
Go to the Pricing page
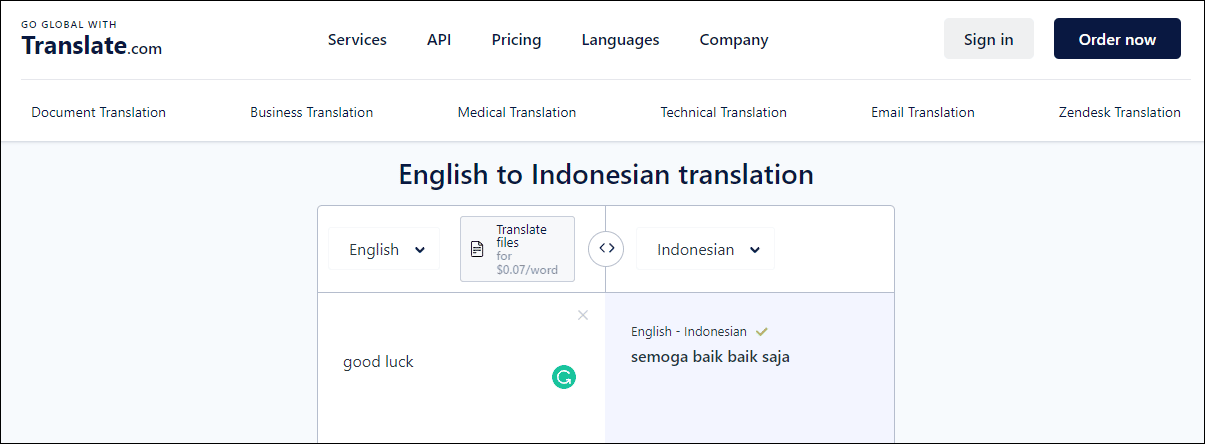[x=516, y=40]
